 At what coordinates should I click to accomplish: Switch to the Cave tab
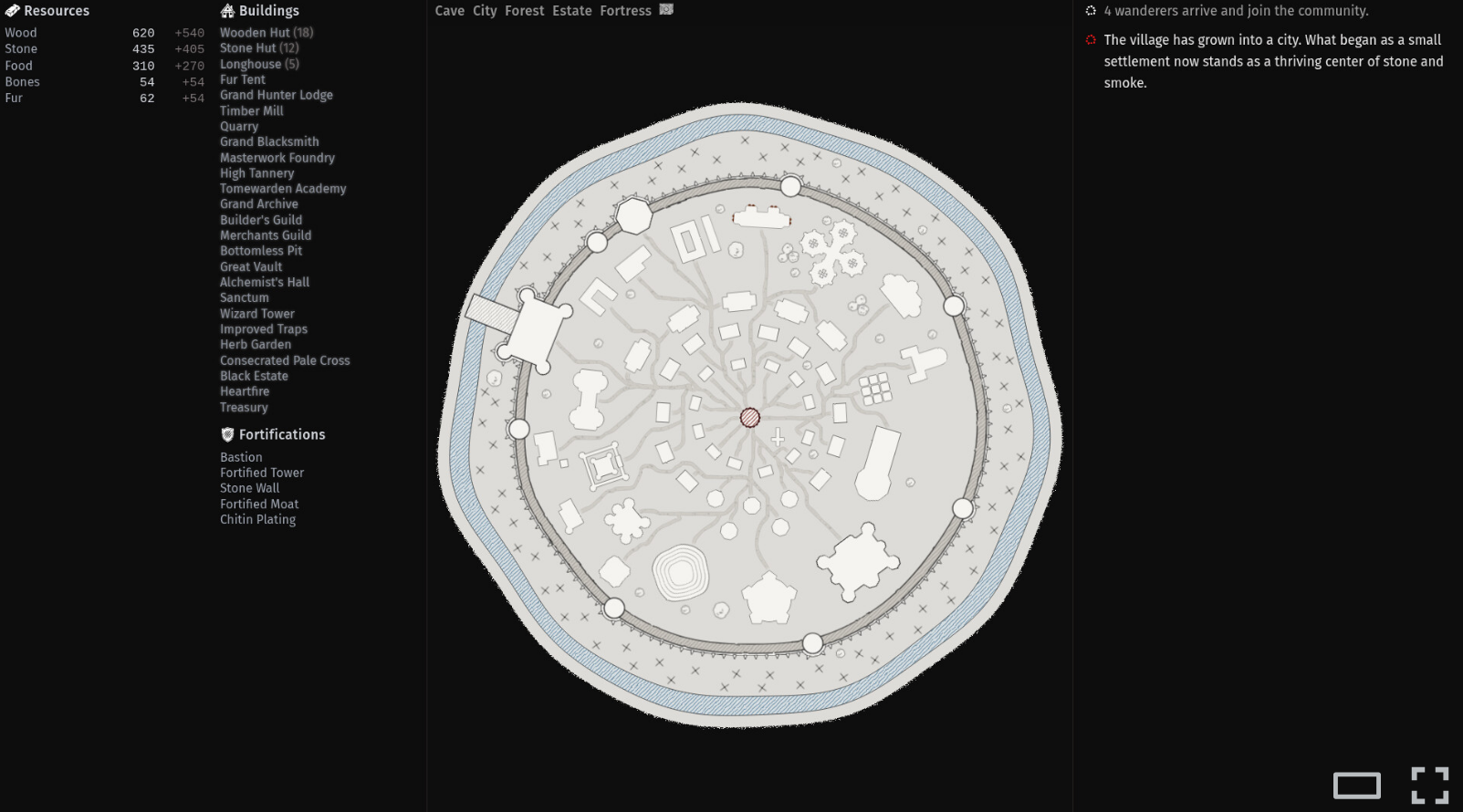point(449,11)
